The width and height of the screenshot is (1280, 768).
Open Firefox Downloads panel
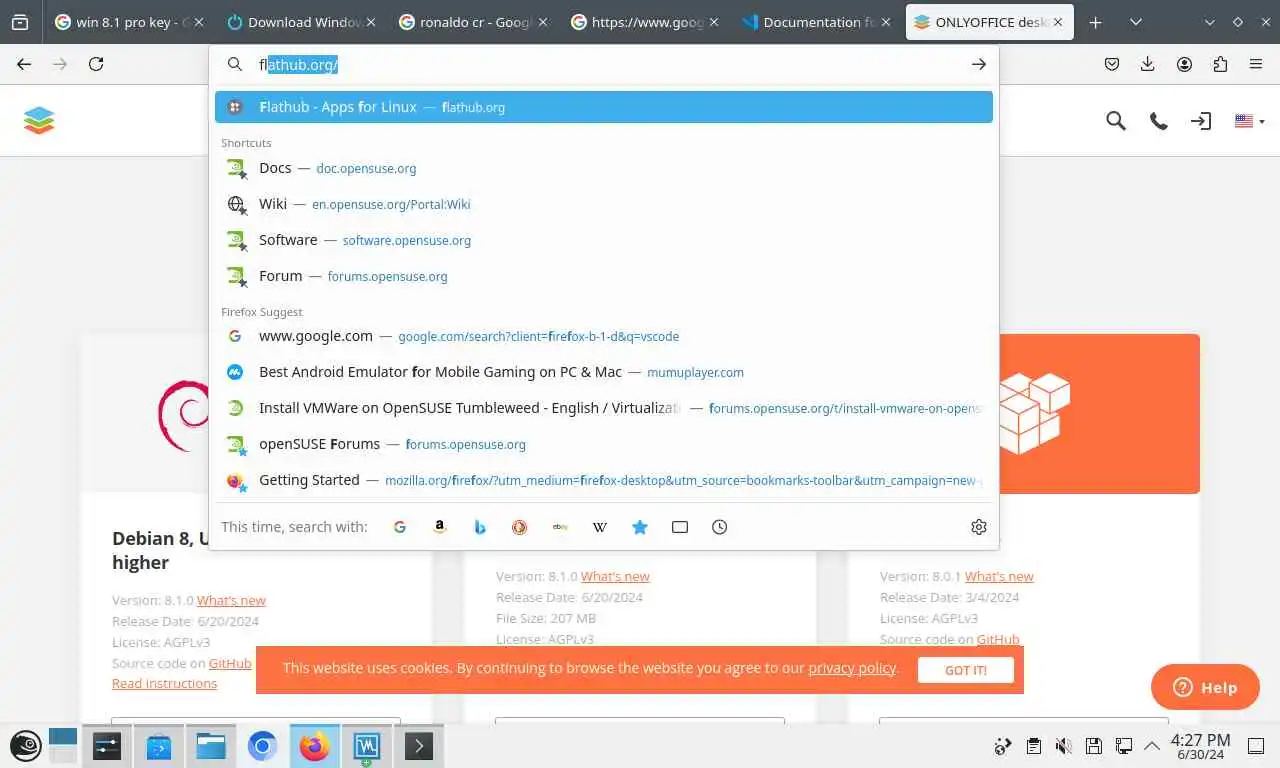point(1148,64)
